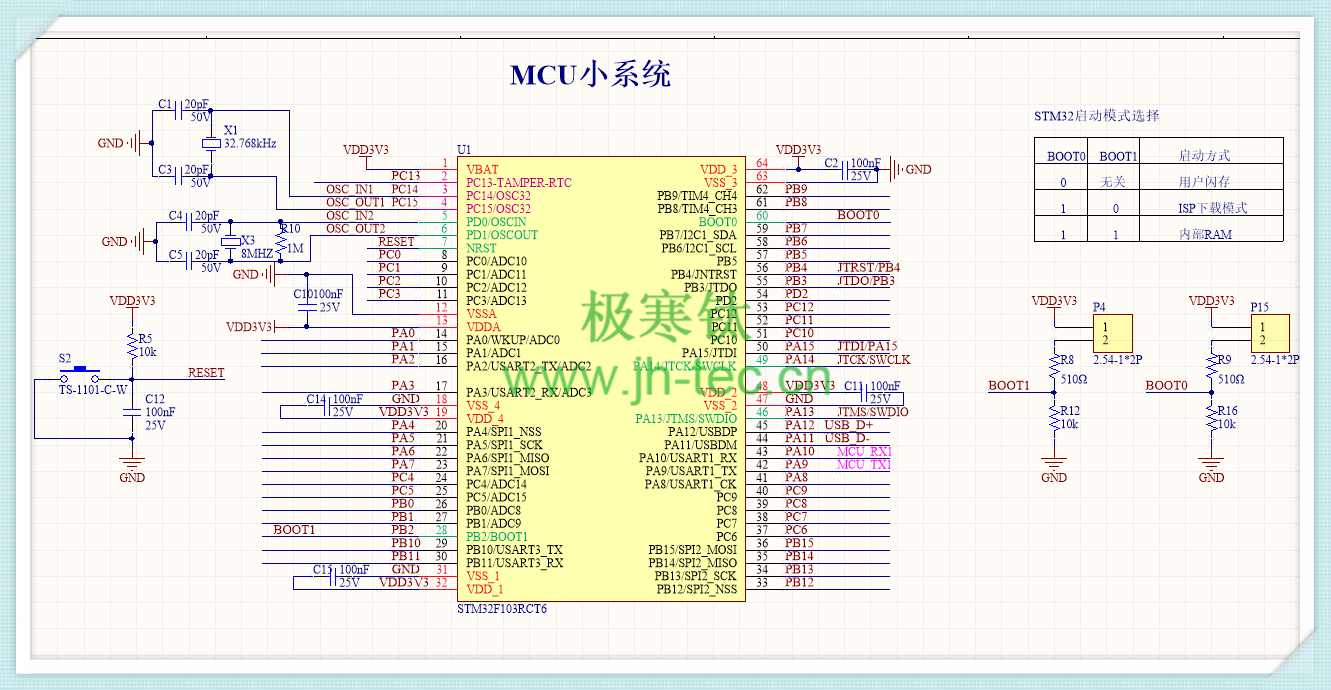
Task: Select the MCU_RX1 net label
Action: pyautogui.click(x=864, y=451)
